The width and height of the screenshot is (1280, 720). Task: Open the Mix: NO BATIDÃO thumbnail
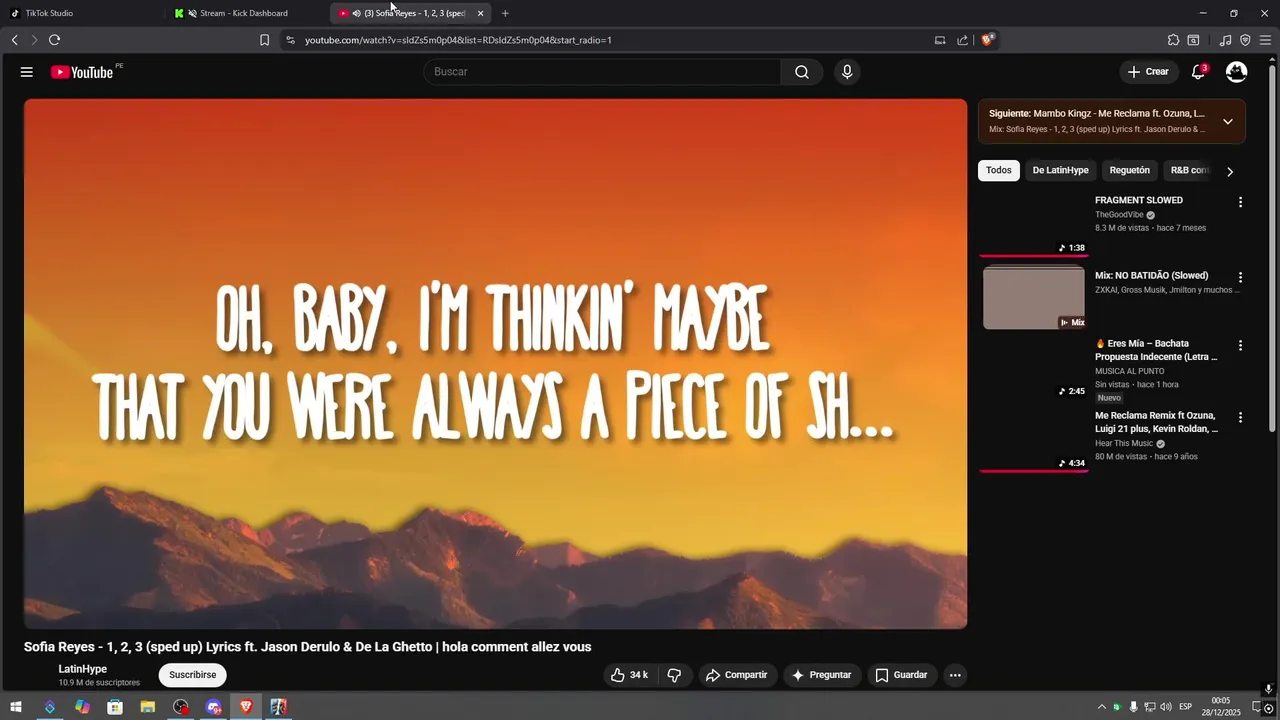coord(1034,298)
